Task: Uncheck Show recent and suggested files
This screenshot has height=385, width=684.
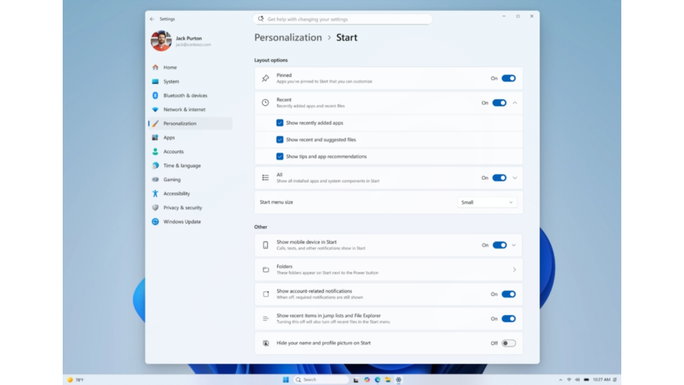Action: tap(280, 140)
